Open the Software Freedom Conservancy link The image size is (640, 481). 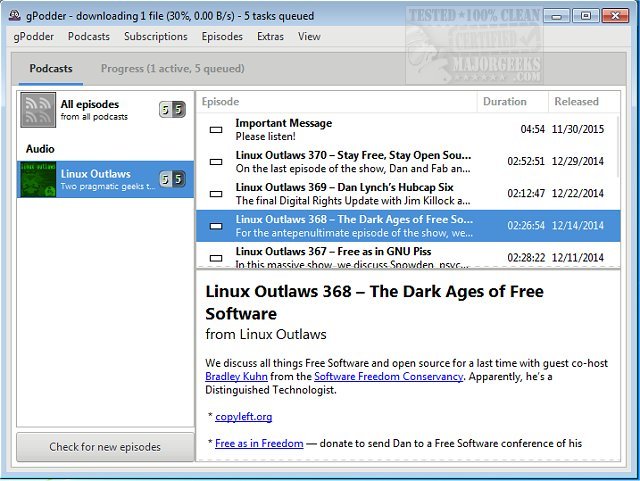click(389, 376)
